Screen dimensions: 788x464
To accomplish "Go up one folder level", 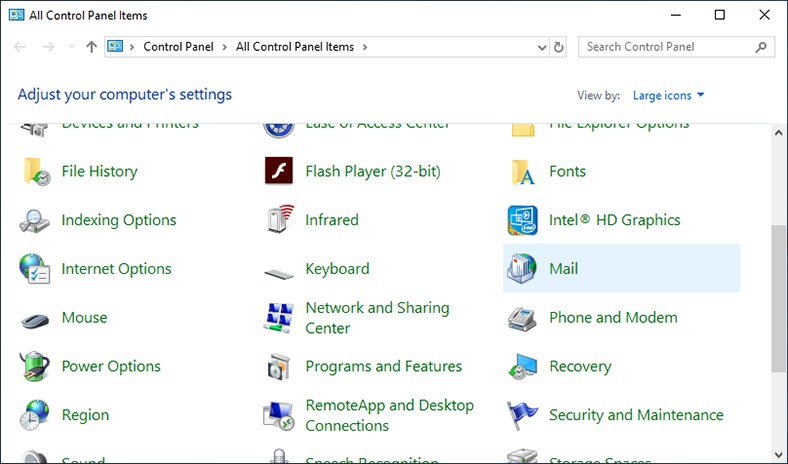I will pyautogui.click(x=91, y=47).
